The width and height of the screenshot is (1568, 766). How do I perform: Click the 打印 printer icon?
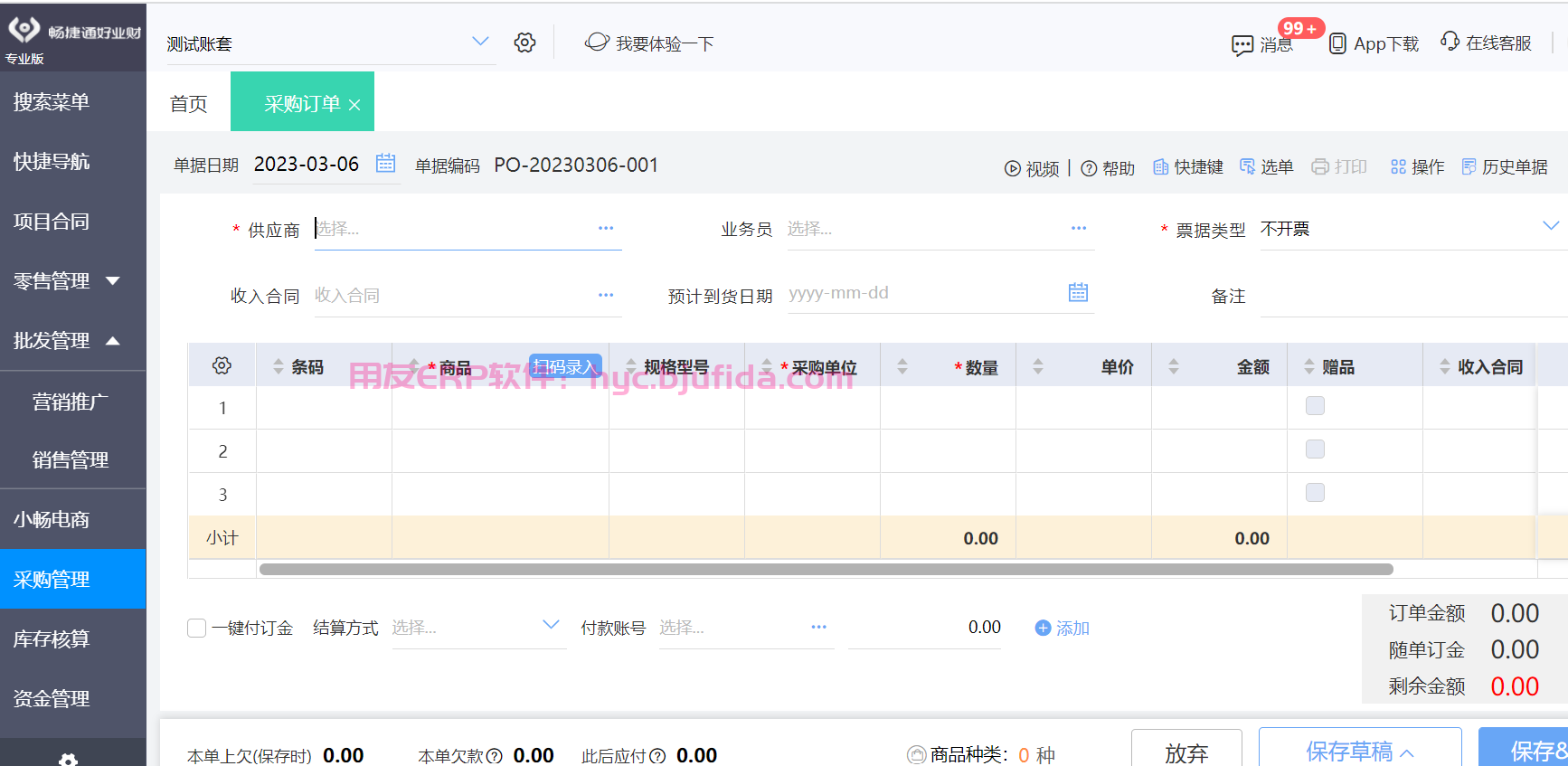click(x=1320, y=166)
